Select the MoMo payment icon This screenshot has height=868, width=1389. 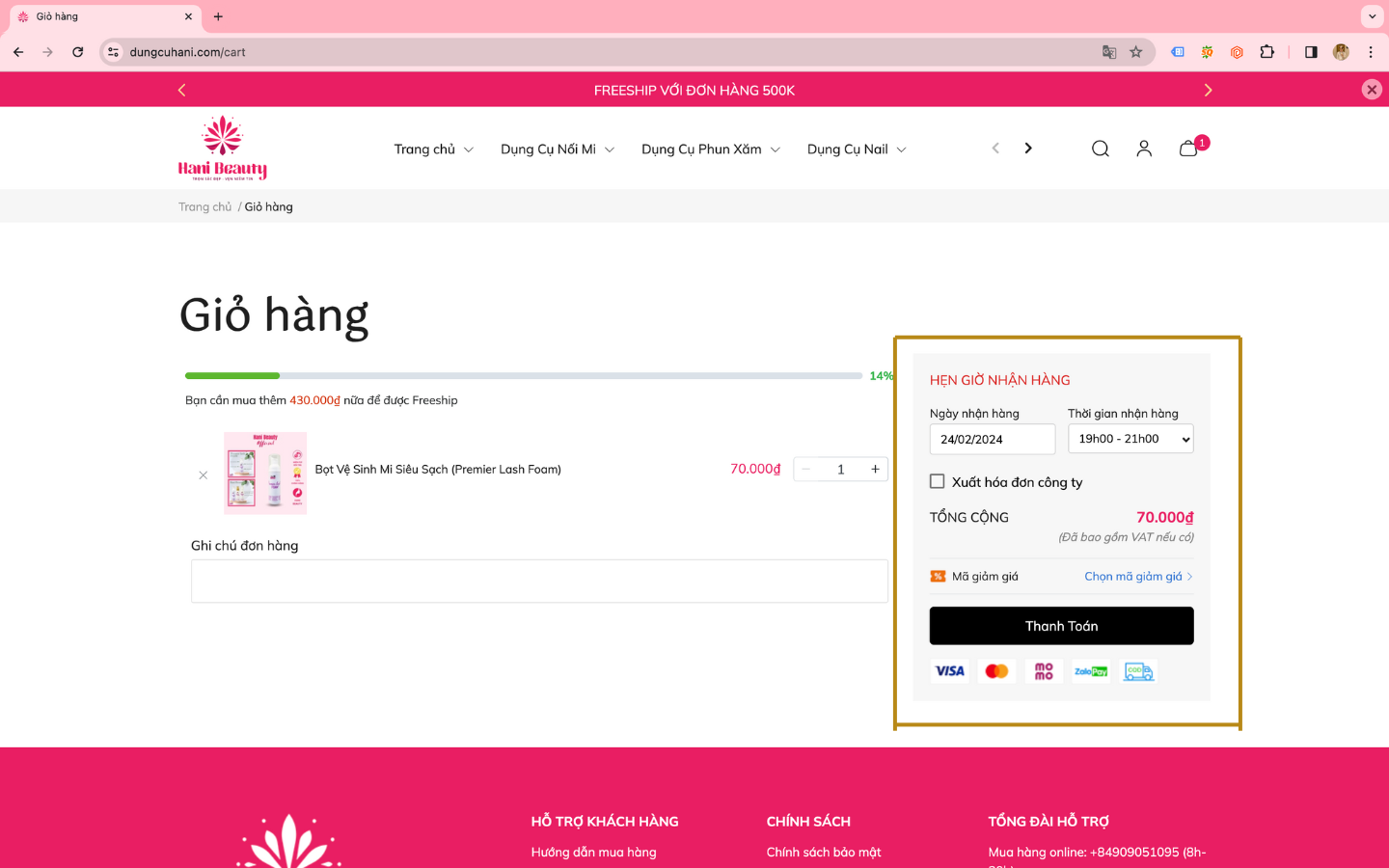(1044, 671)
